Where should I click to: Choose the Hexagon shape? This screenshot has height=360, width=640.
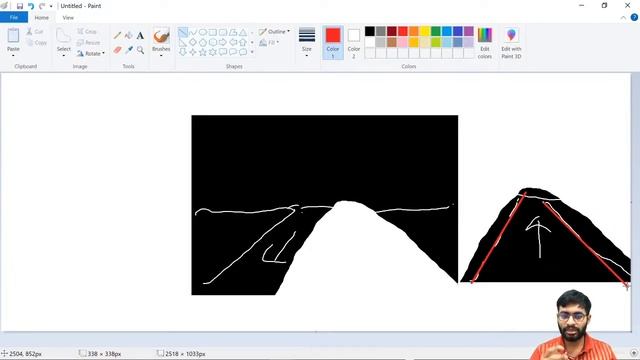point(213,42)
